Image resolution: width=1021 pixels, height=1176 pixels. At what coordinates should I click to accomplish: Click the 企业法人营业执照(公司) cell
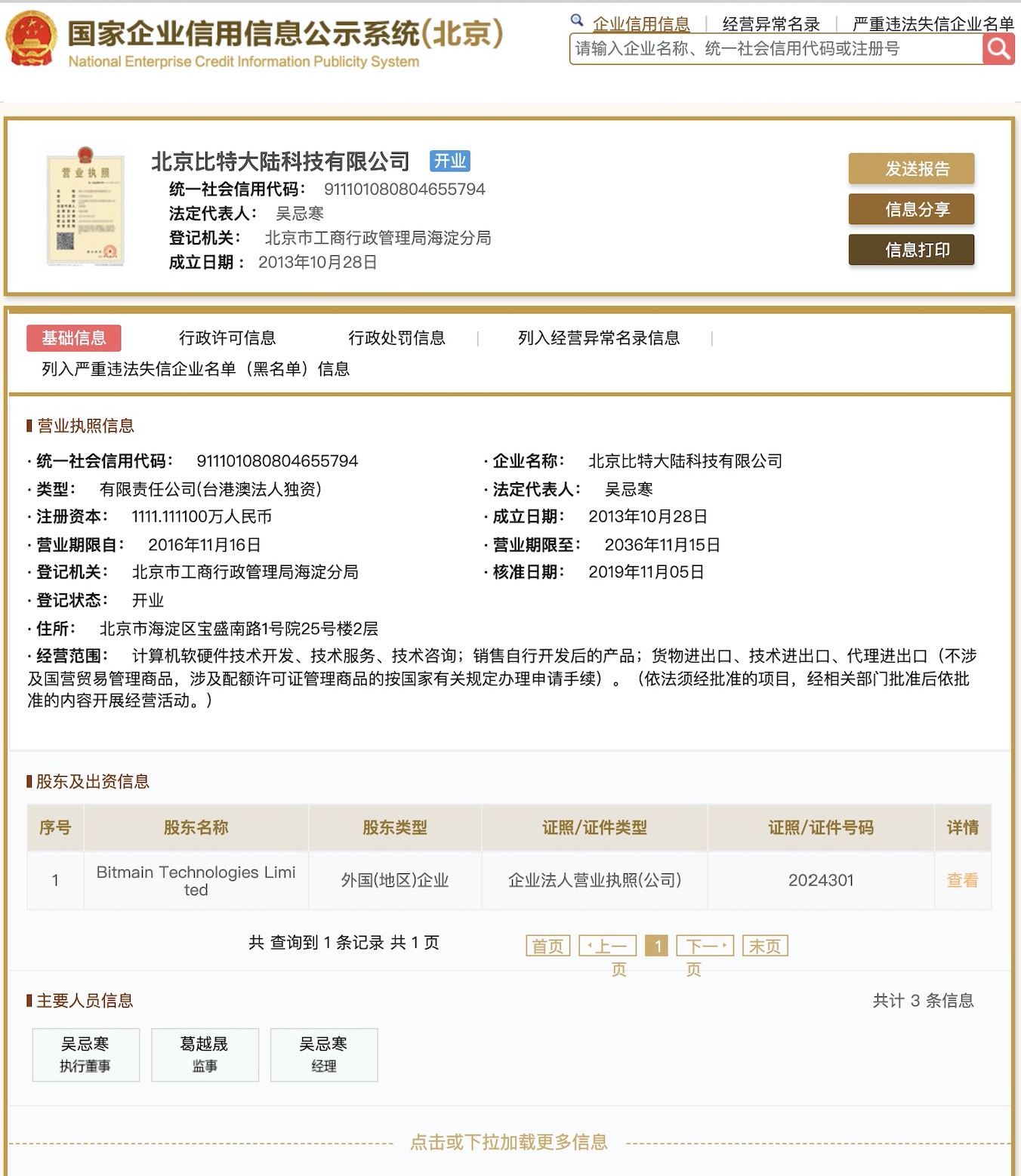pyautogui.click(x=595, y=881)
